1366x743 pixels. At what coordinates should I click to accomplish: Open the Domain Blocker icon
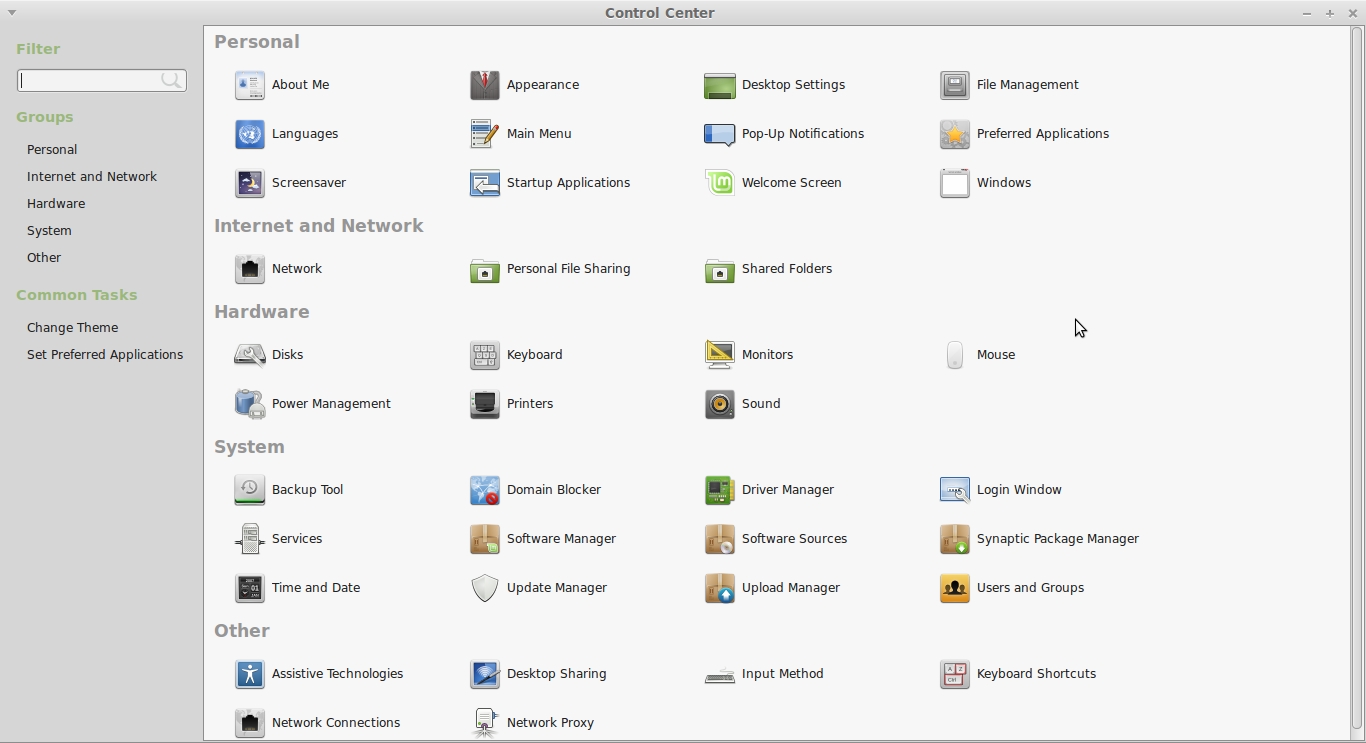point(484,490)
